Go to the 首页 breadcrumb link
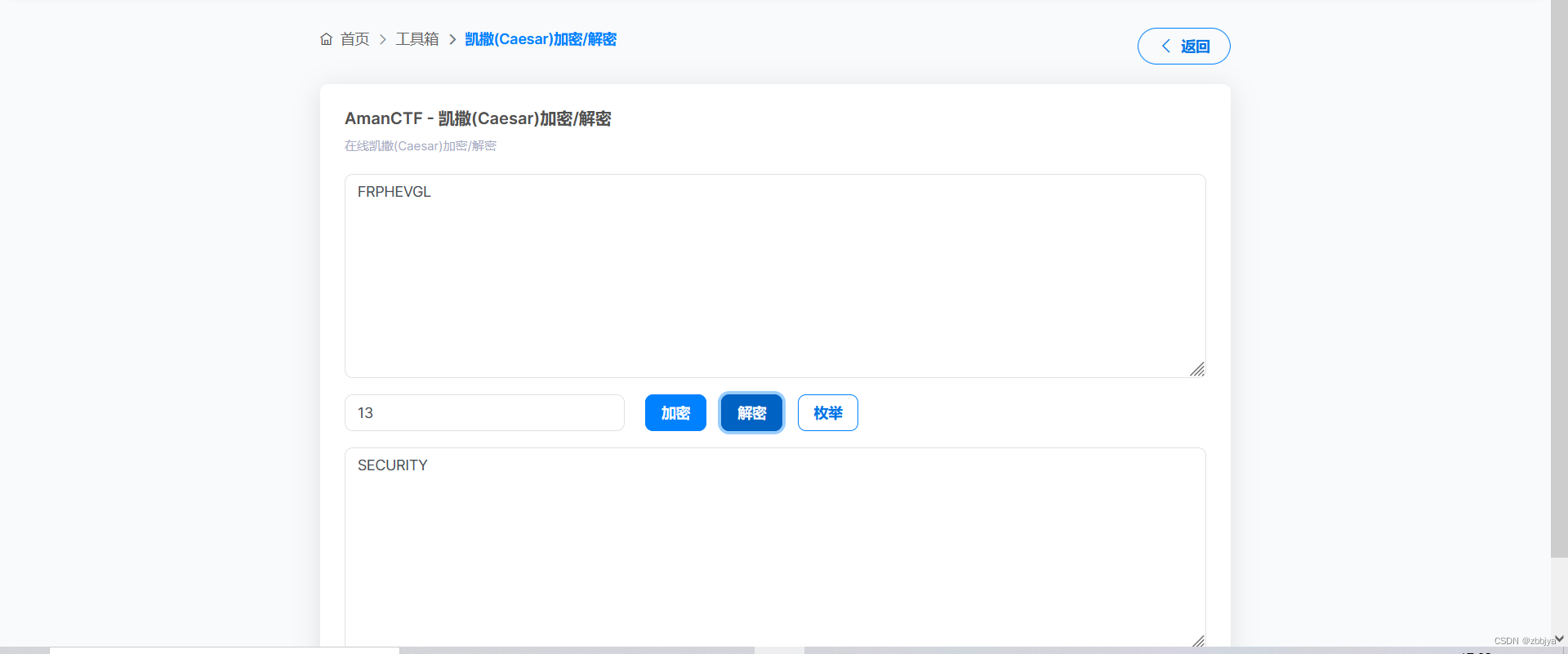The image size is (1568, 654). point(354,39)
